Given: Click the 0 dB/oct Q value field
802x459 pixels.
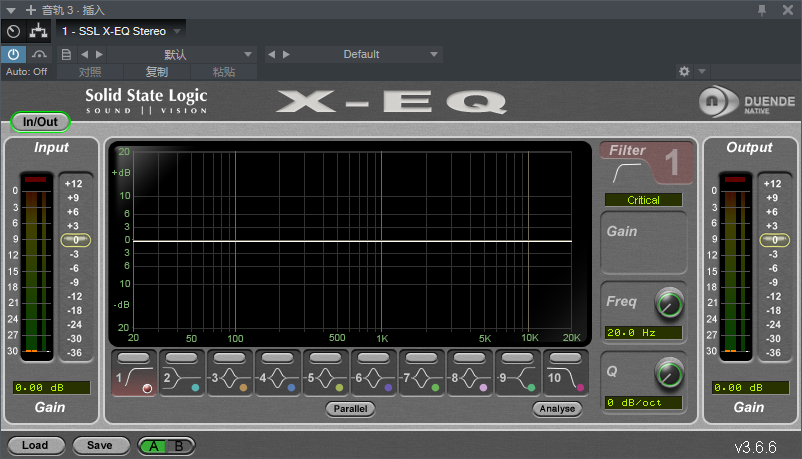Looking at the screenshot, I should point(643,403).
